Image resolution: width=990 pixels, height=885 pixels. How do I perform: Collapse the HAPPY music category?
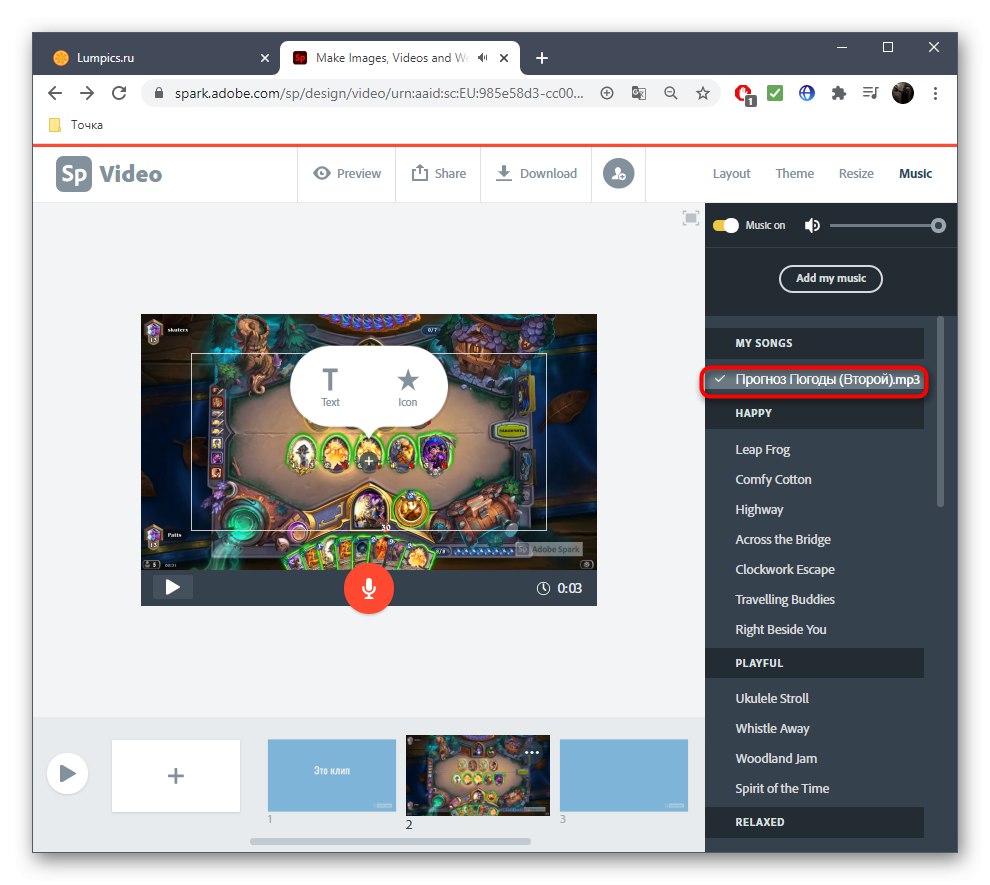tap(814, 413)
